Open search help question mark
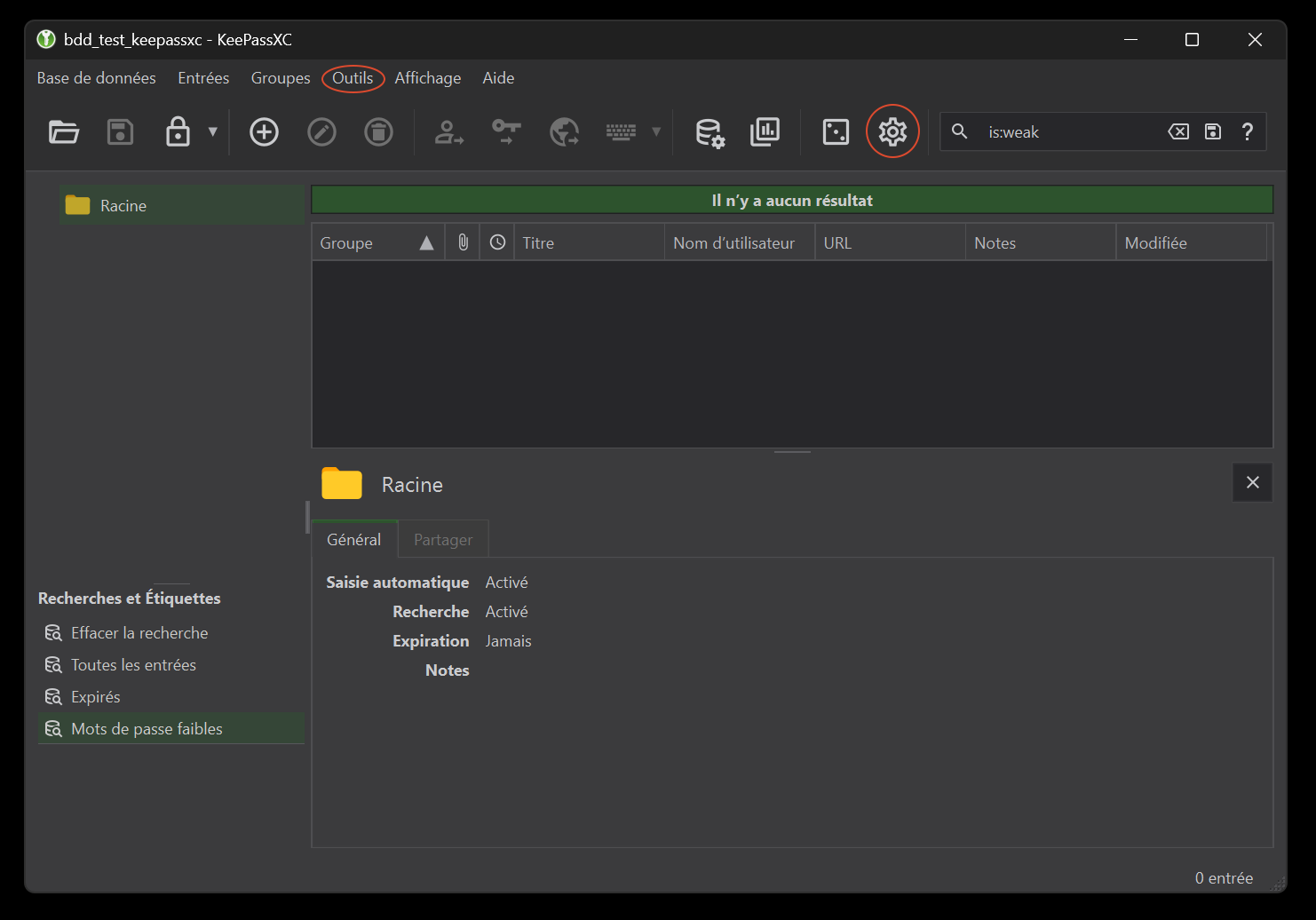 1248,132
